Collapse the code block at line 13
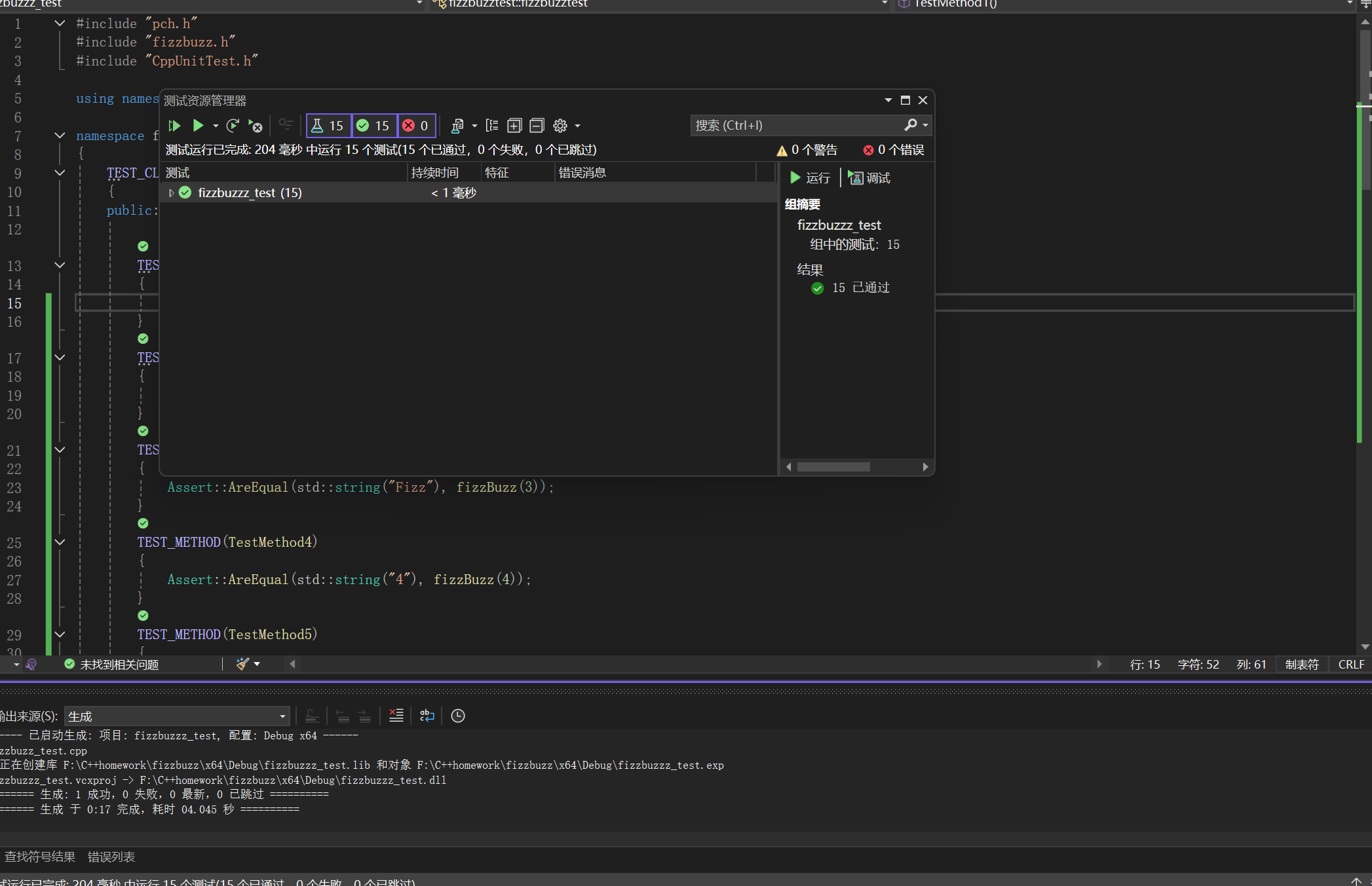The height and width of the screenshot is (886, 1372). tap(60, 265)
